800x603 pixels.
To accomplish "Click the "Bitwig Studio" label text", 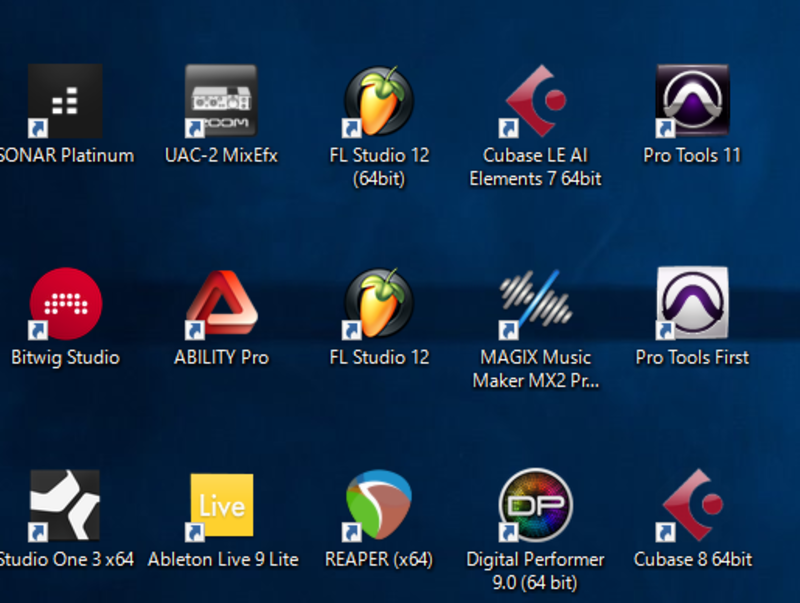I will coord(65,358).
